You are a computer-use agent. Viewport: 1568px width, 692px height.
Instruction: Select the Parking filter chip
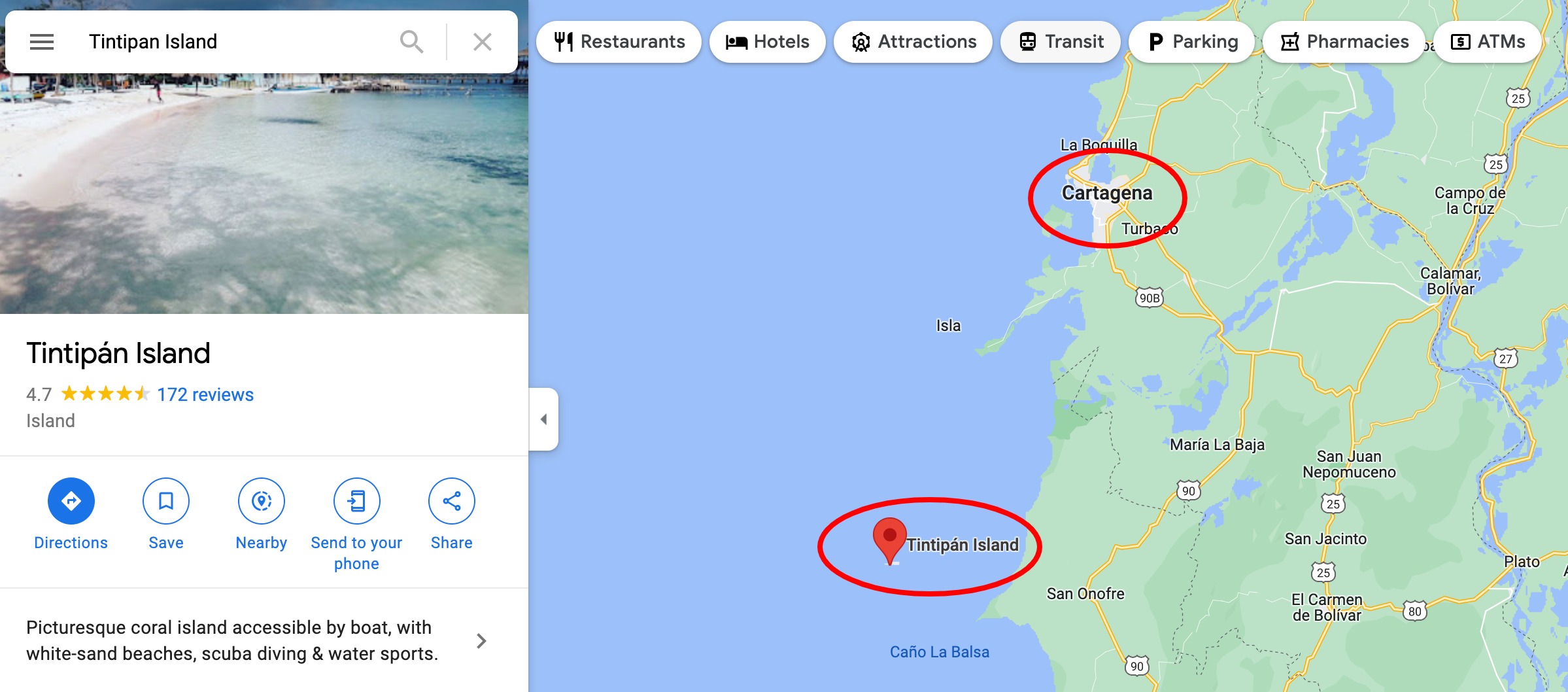point(1192,42)
